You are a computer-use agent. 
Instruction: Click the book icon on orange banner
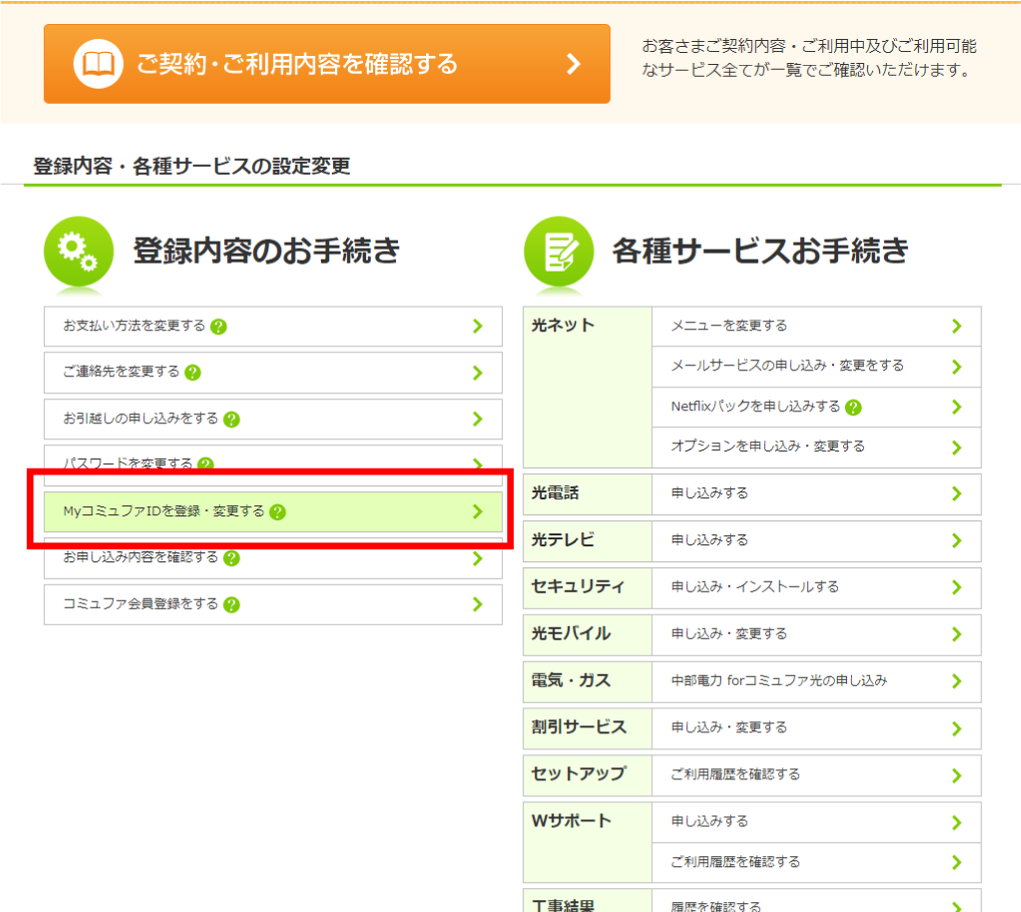[x=97, y=65]
